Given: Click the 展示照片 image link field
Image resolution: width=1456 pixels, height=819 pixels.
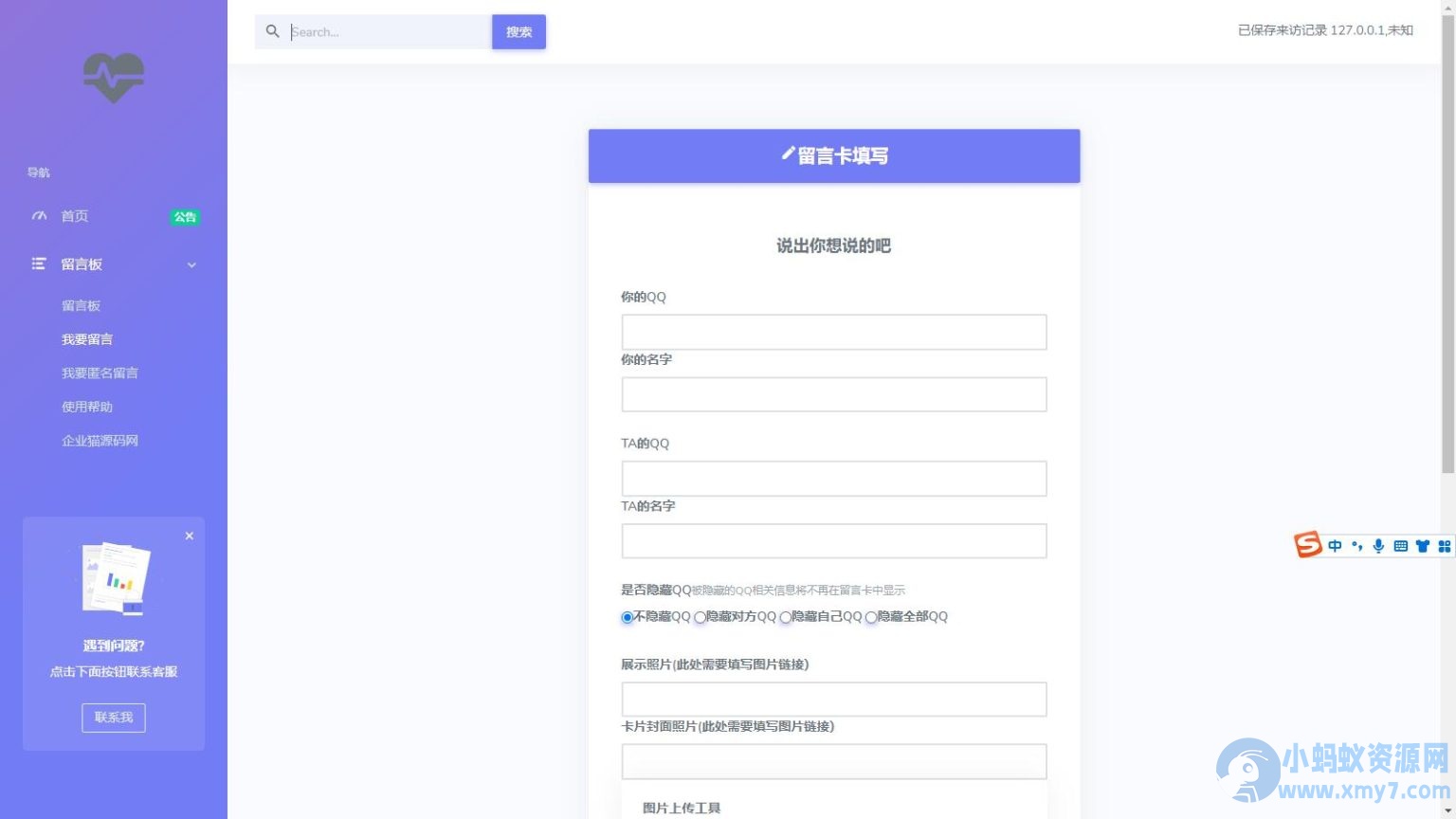Looking at the screenshot, I should coord(834,700).
